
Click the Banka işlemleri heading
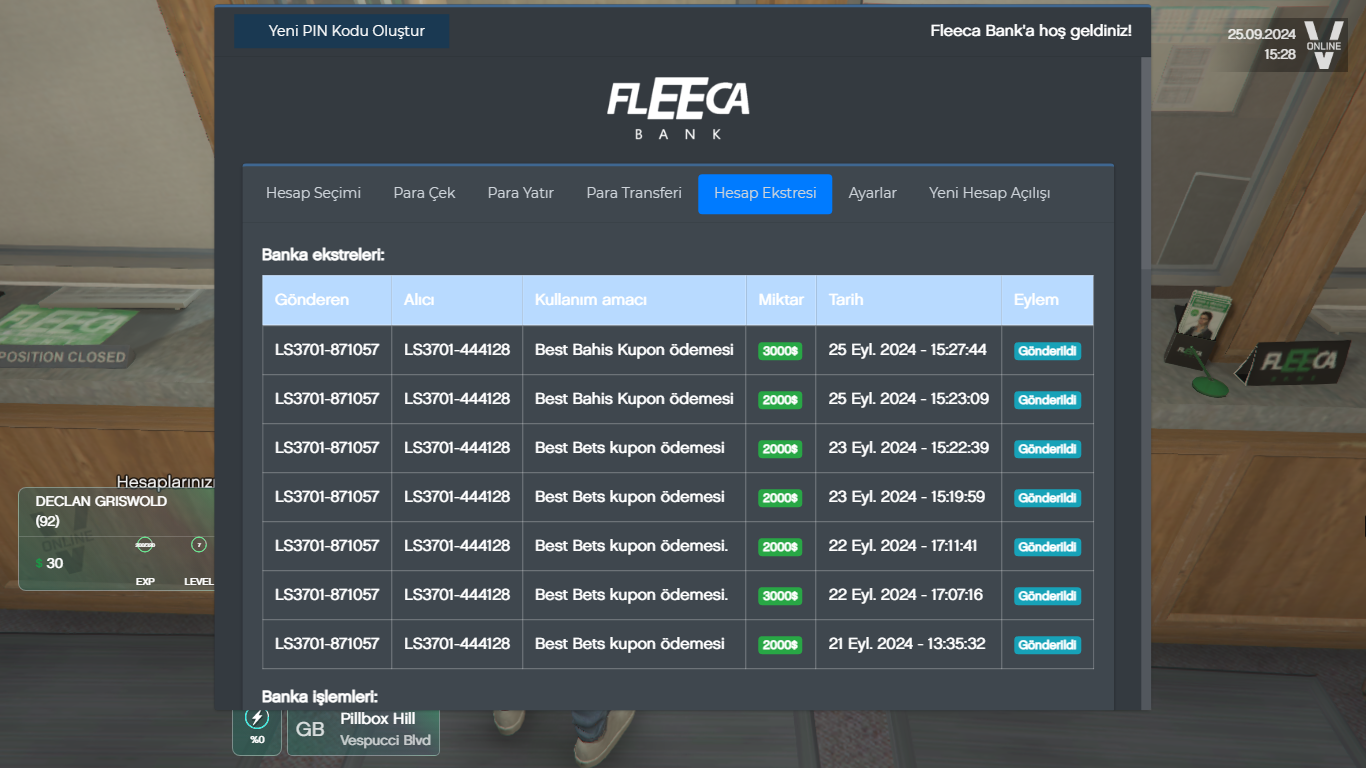tap(320, 696)
